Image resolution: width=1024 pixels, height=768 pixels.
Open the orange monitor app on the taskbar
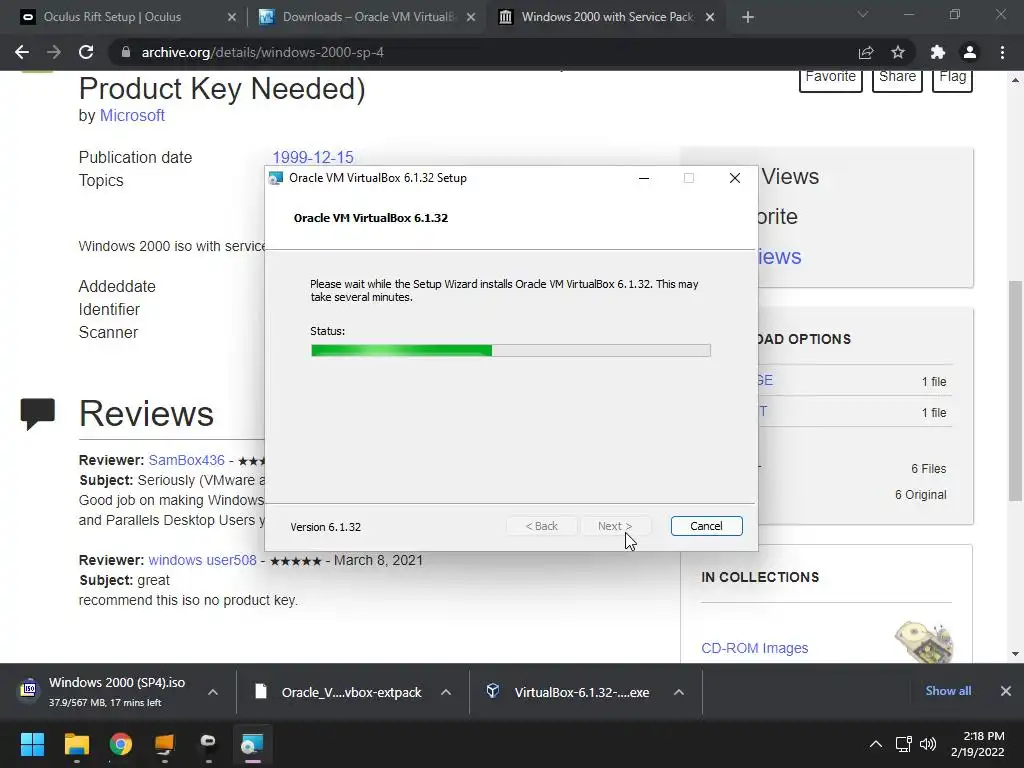pos(165,744)
